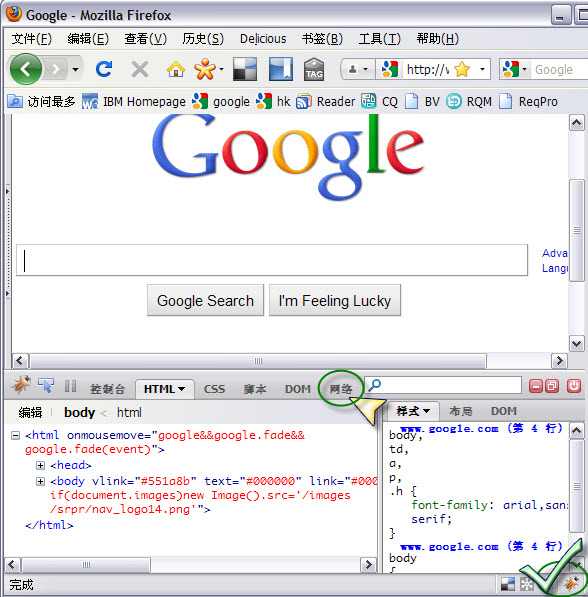Viewport: 588px width, 597px height.
Task: Collapse the html node in tree
Action: tap(15, 435)
